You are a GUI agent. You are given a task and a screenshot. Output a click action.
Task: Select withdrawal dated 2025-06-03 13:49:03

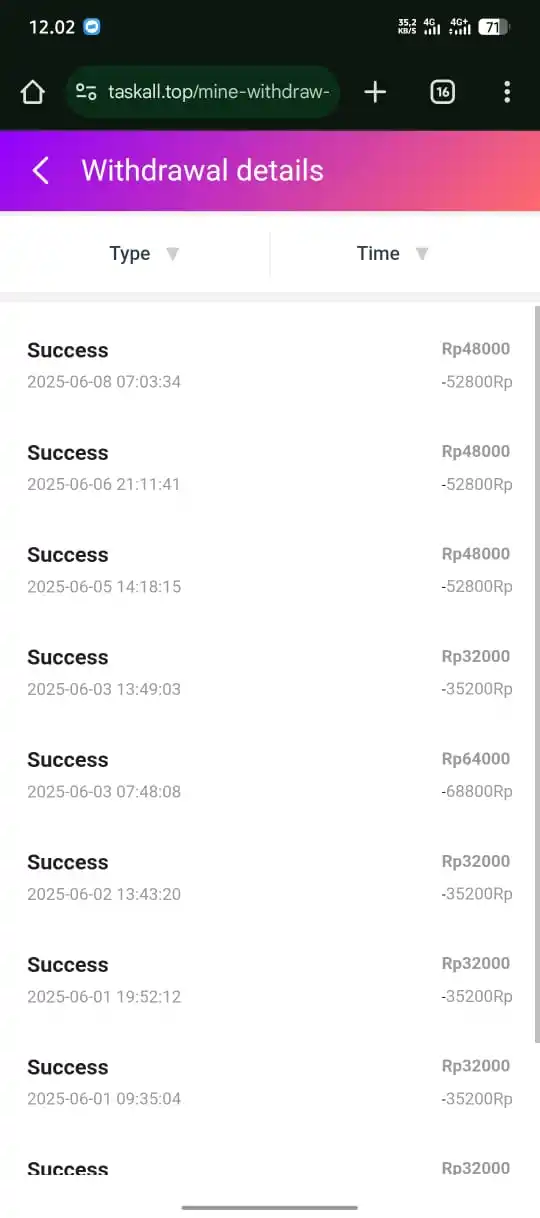(270, 672)
